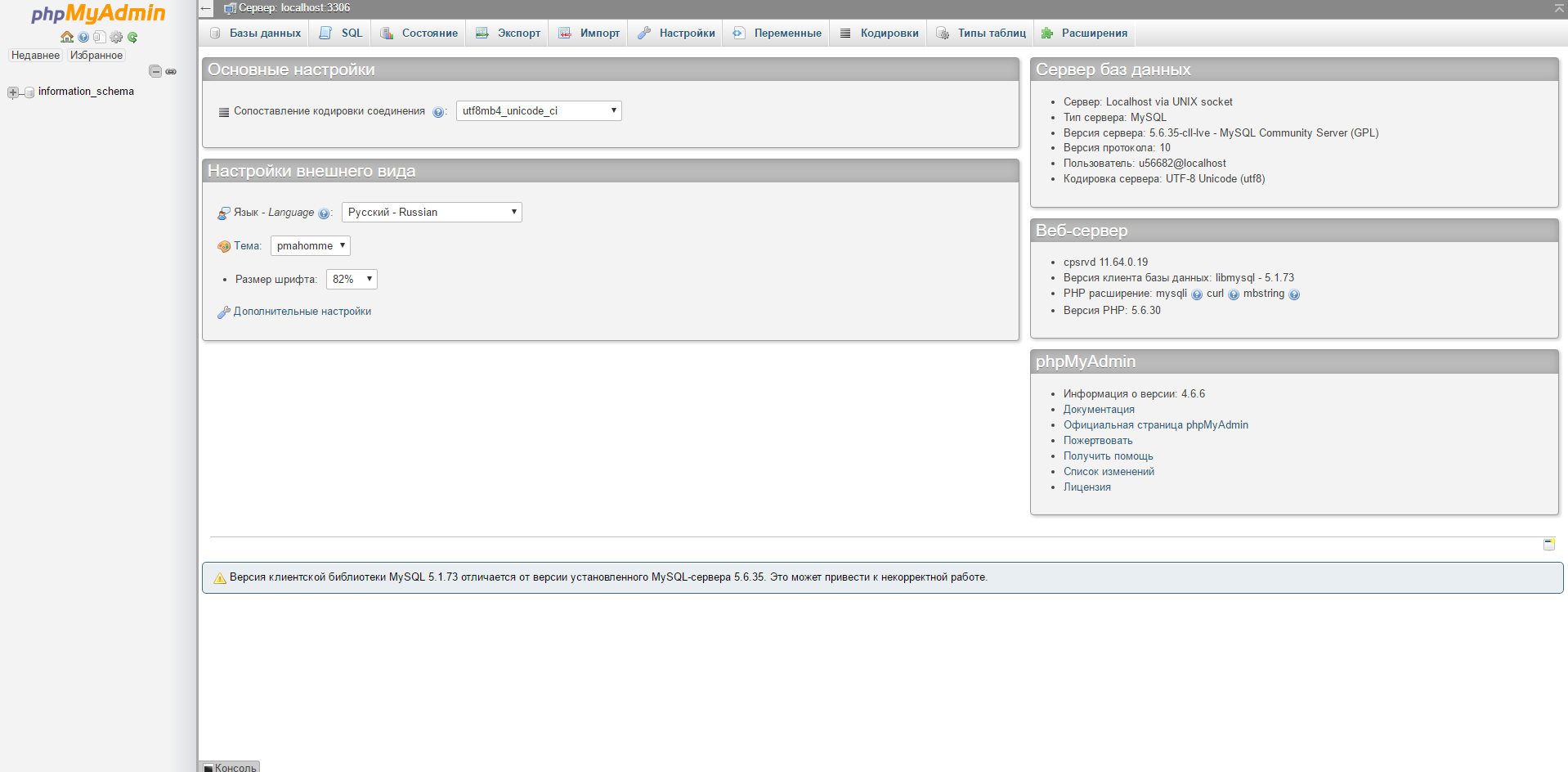Click help icon next to connection collation label
The image size is (1568, 772).
[438, 112]
